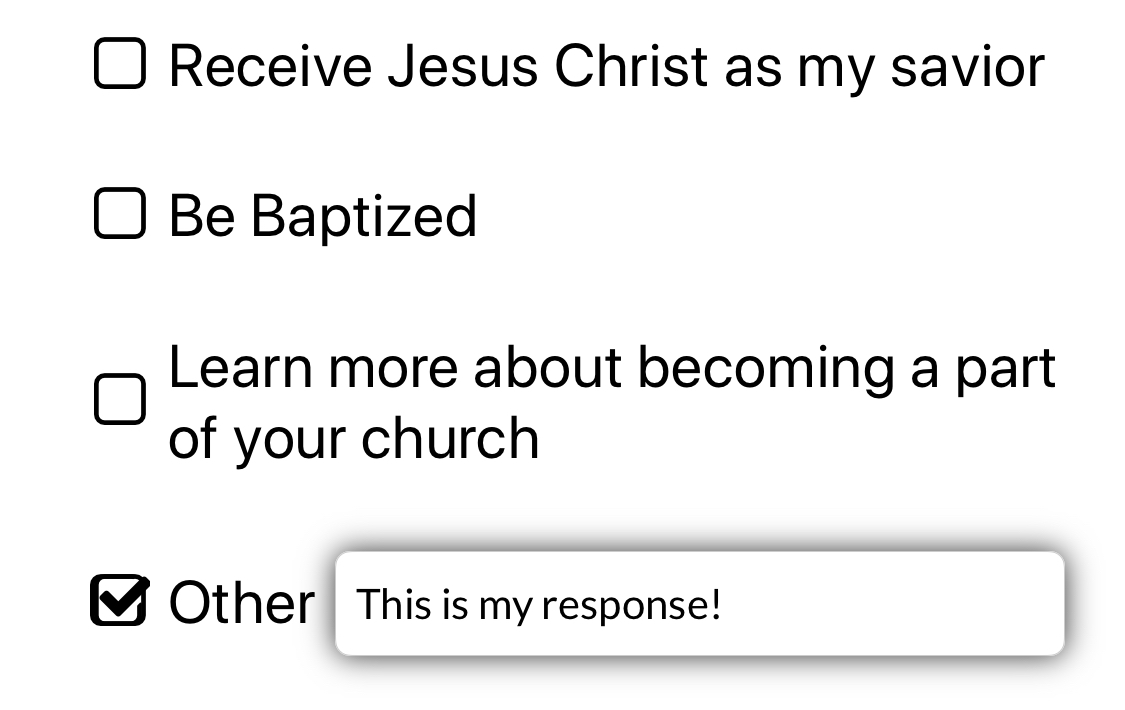
Task: Click the words "Jesus Christ" in the first option
Action: (550, 66)
